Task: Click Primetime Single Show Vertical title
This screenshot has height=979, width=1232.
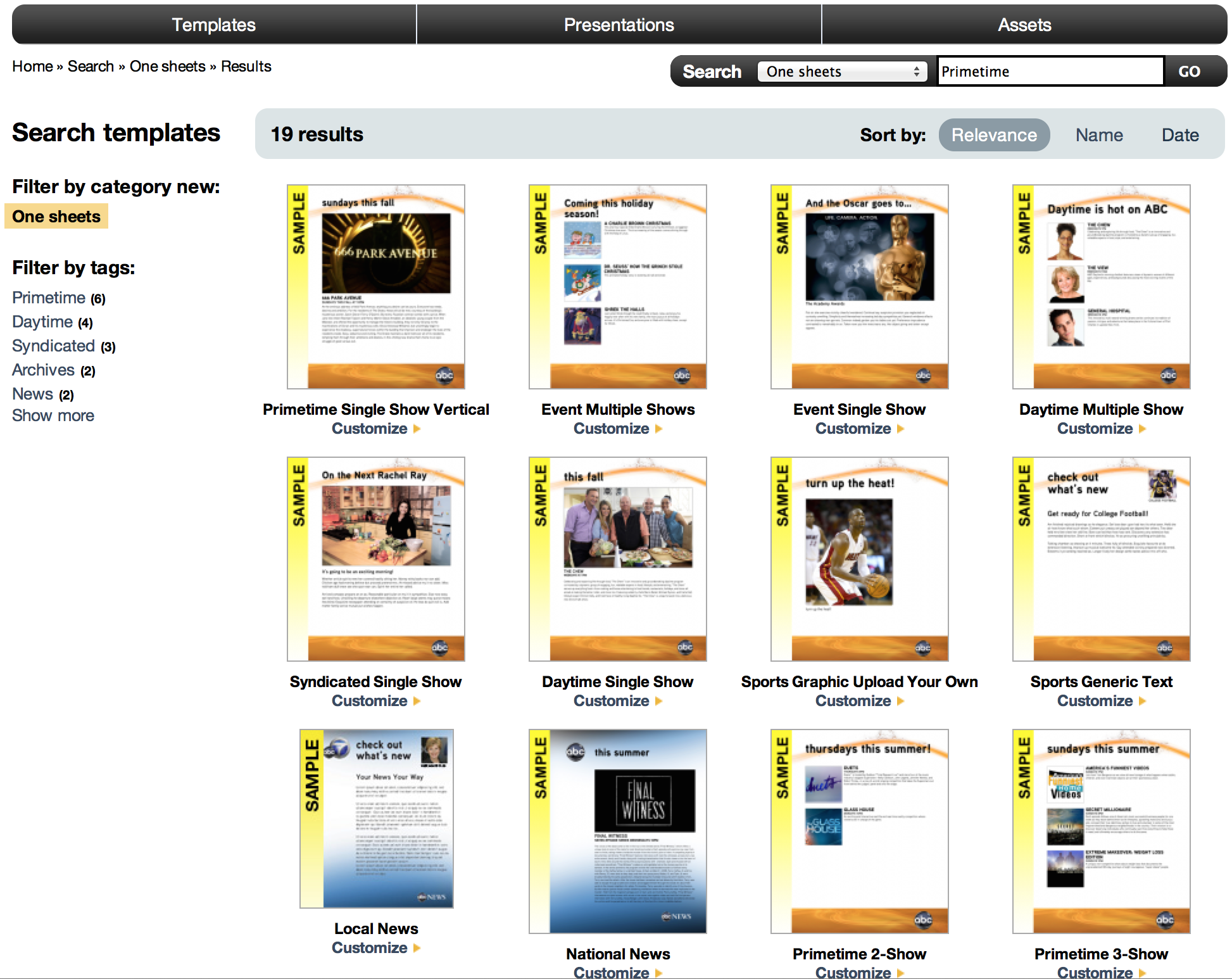Action: click(x=376, y=410)
